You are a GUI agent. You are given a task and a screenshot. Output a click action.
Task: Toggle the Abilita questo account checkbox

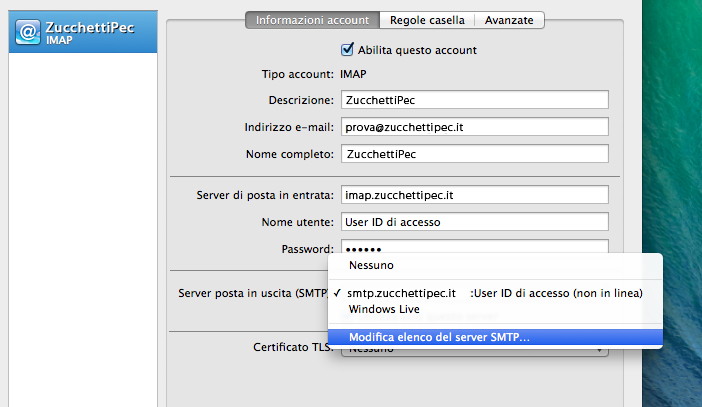click(347, 49)
